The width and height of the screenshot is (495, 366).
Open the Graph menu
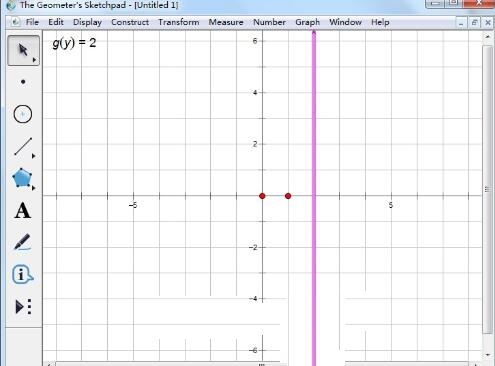click(307, 22)
